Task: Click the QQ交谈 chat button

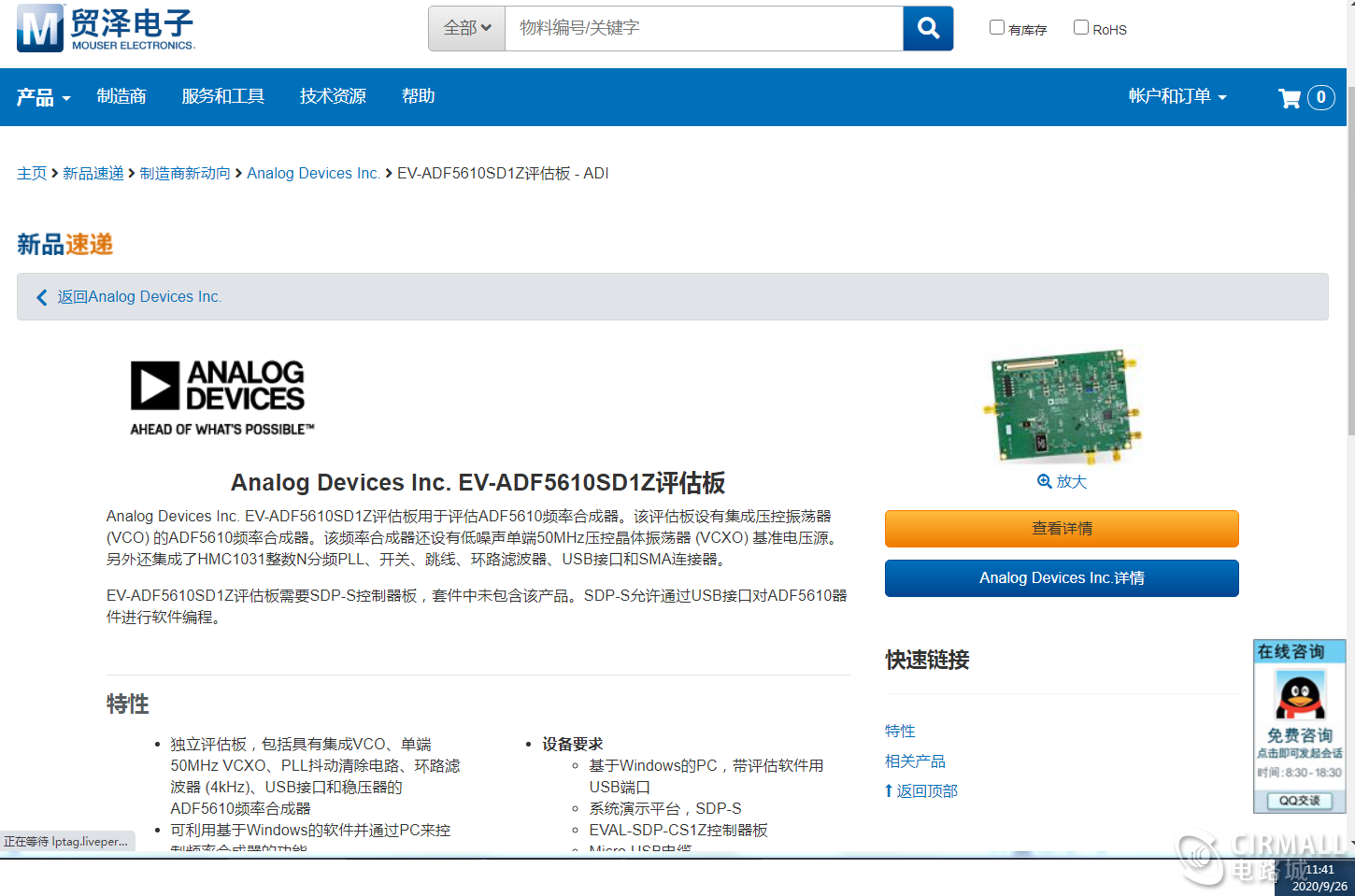Action: point(1299,801)
